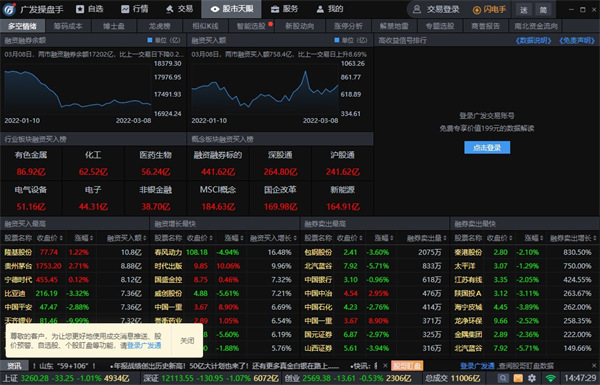Select the 有色金属 sector cell
Viewport: 600px width, 385px height.
(31, 163)
